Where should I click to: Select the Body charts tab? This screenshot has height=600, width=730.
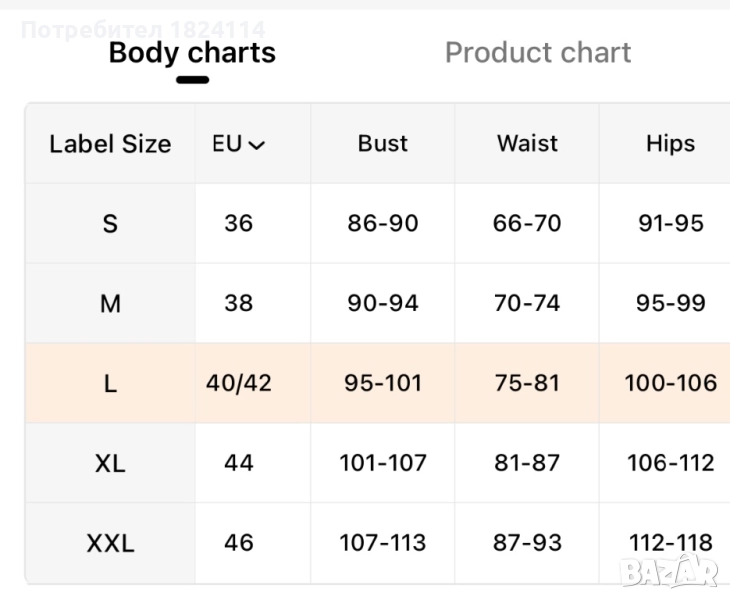192,53
